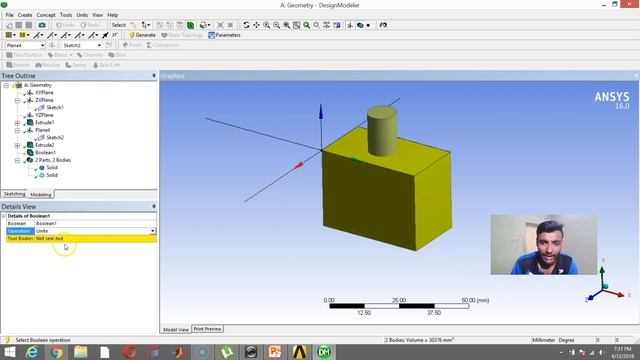Click the New Selection arrow icon
The image size is (640, 360).
coord(133,25)
